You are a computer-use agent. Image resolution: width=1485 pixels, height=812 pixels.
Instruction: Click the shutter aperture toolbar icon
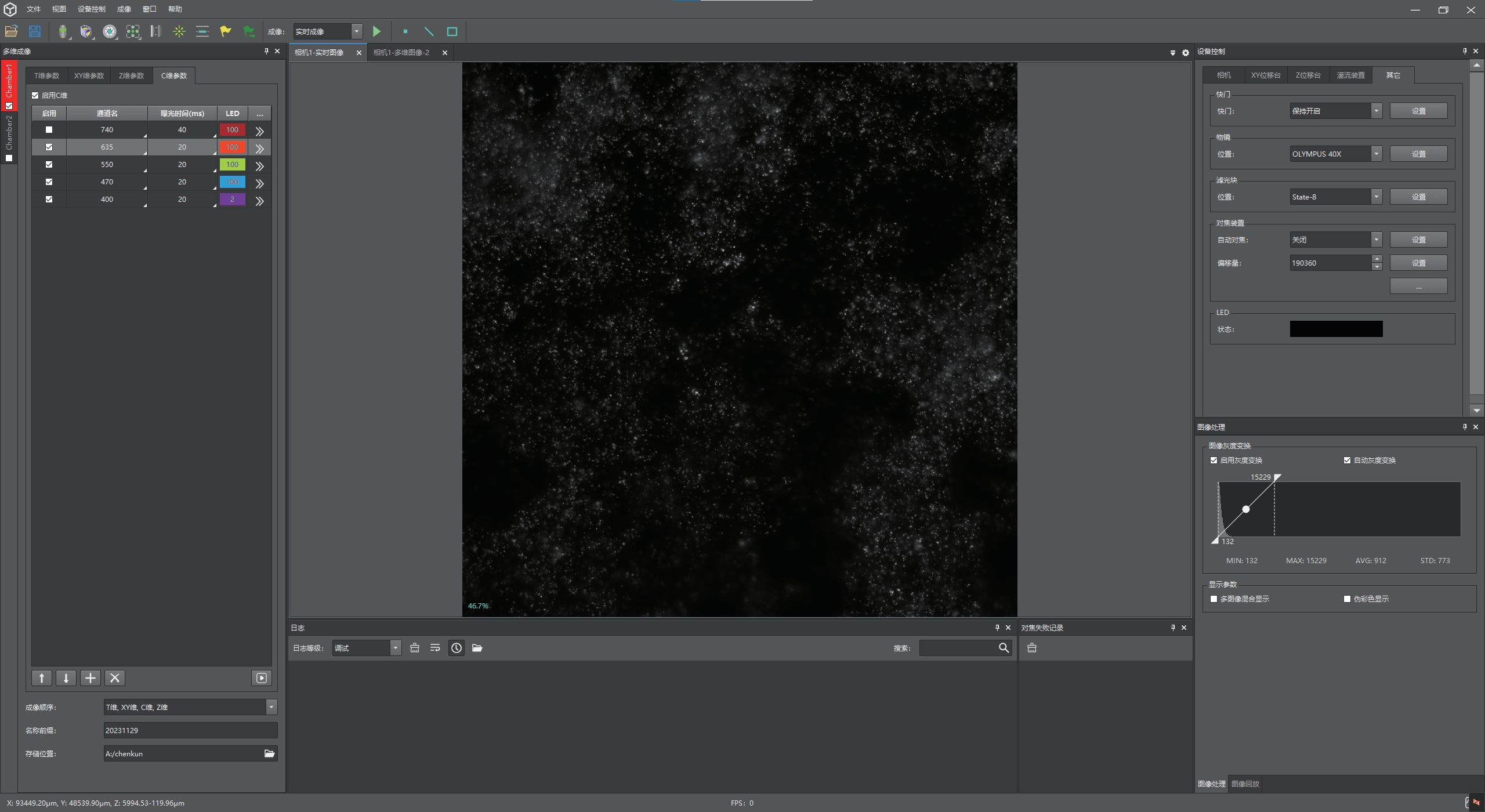click(x=109, y=31)
